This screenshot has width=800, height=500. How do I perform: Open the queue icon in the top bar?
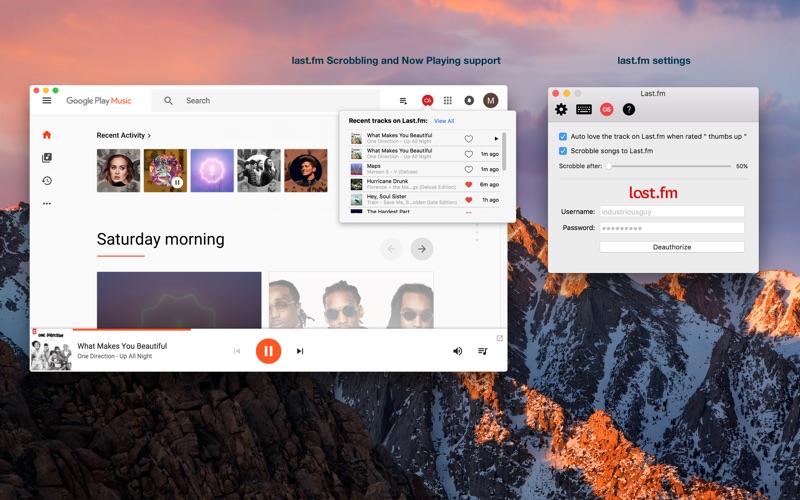click(x=403, y=101)
